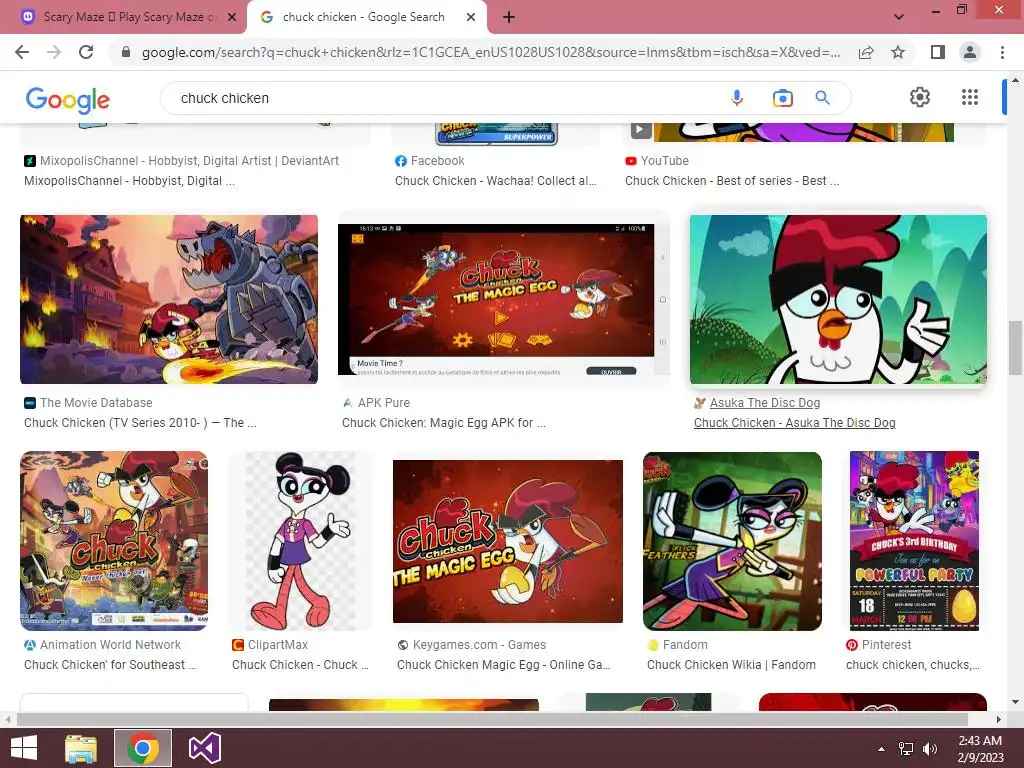This screenshot has height=768, width=1024.
Task: Go back to the previous page
Action: (x=22, y=52)
